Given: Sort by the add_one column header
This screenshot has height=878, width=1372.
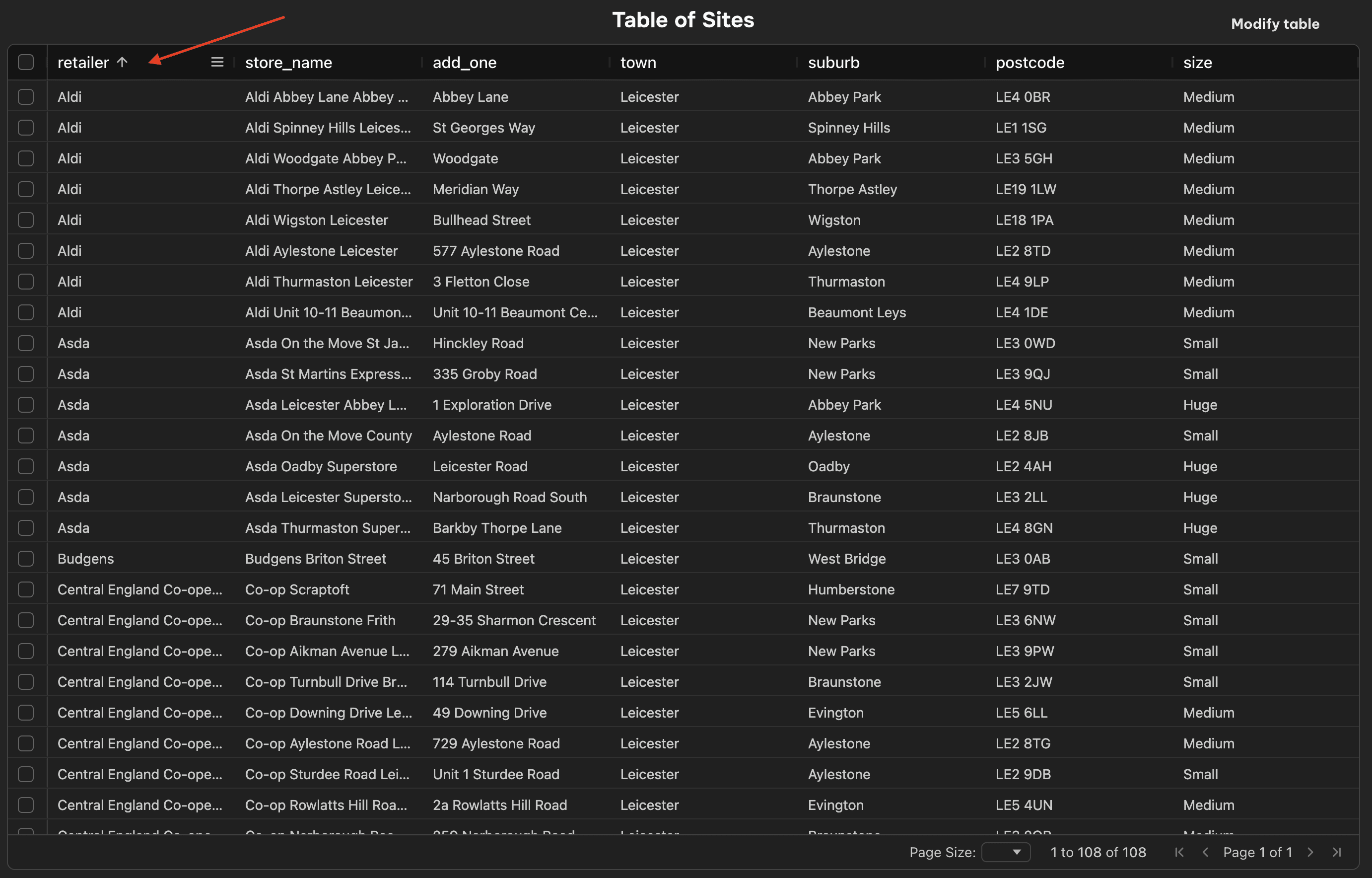Looking at the screenshot, I should click(464, 62).
